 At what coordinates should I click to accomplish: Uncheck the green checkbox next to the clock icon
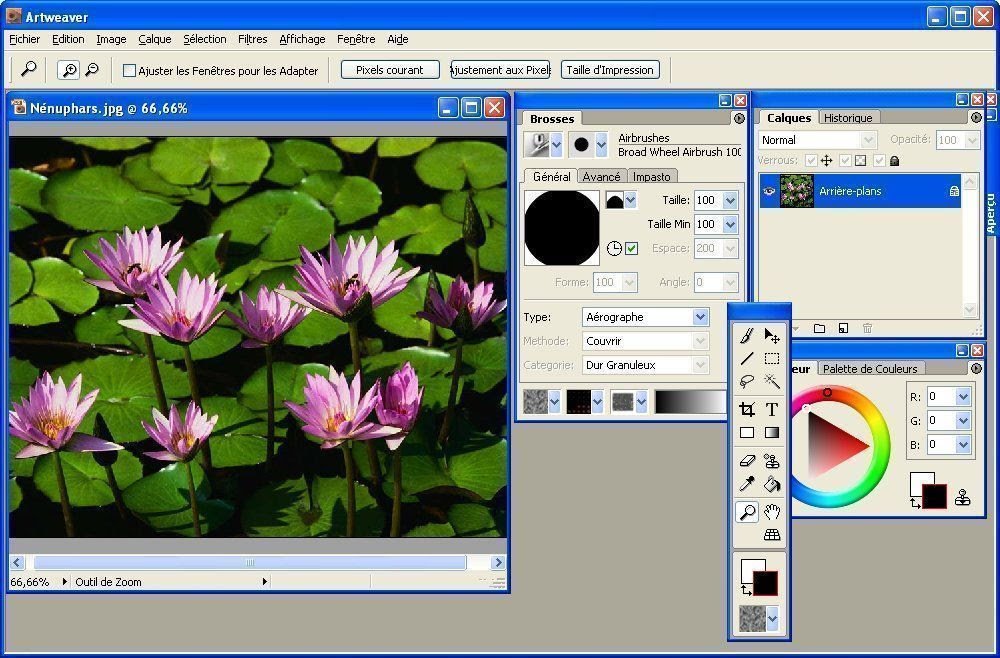pos(631,248)
